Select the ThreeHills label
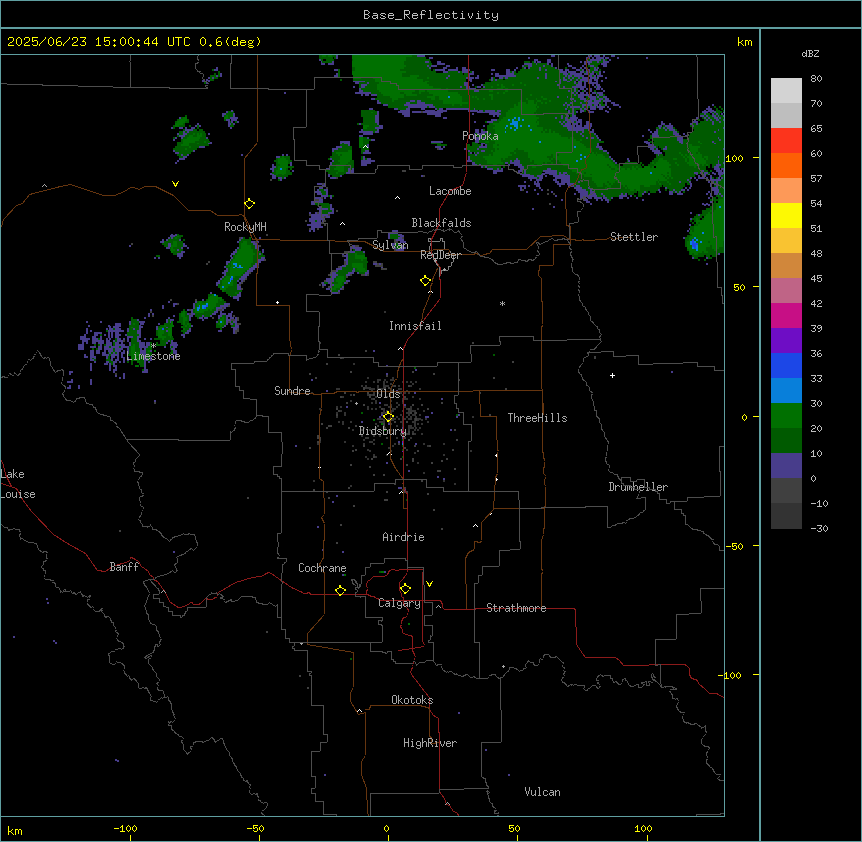Viewport: 862px width, 842px height. tap(537, 418)
